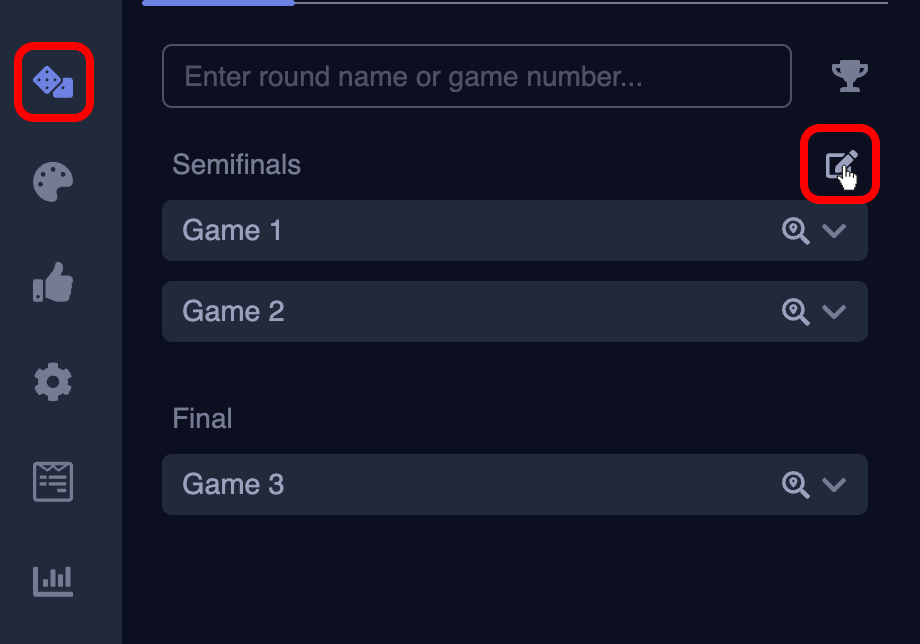Click the trophy icon beside the search field
This screenshot has width=920, height=644.
click(x=849, y=75)
